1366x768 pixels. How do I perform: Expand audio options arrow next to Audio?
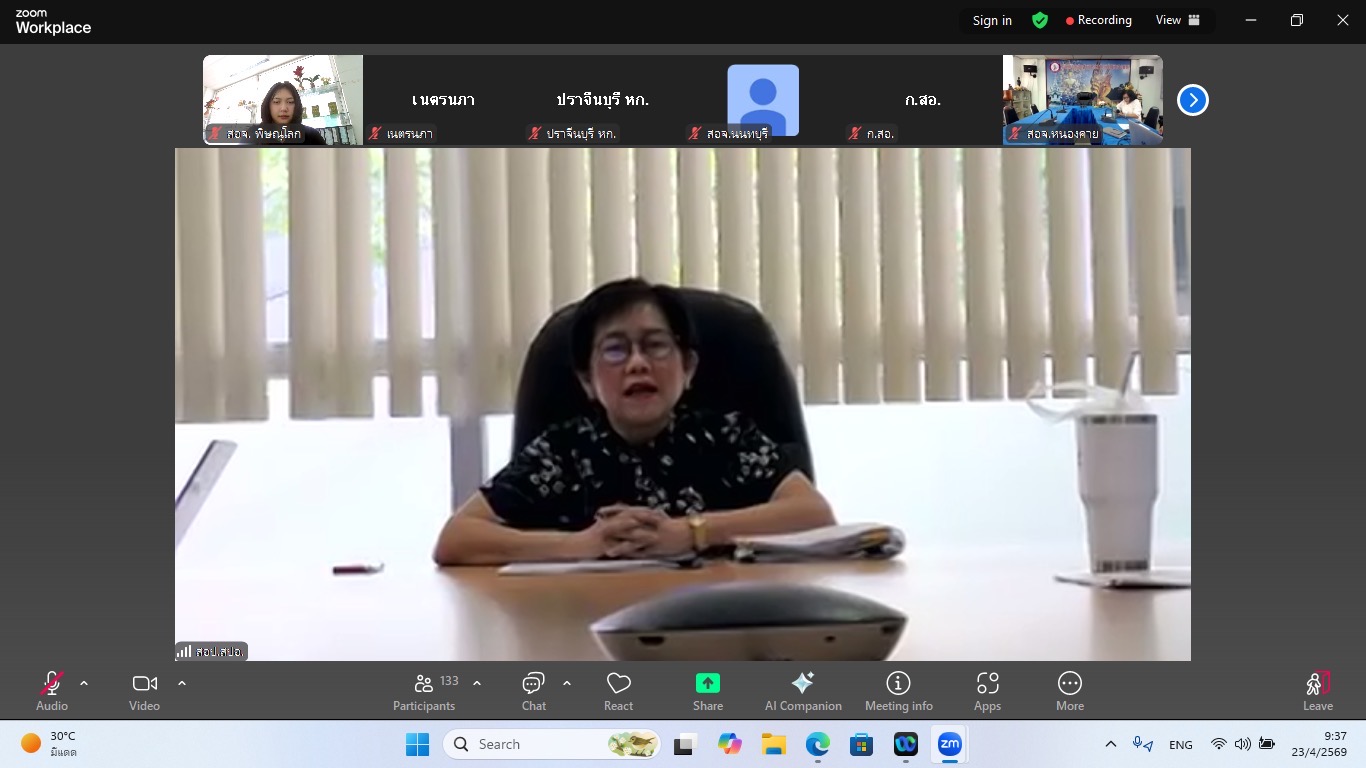coord(84,683)
